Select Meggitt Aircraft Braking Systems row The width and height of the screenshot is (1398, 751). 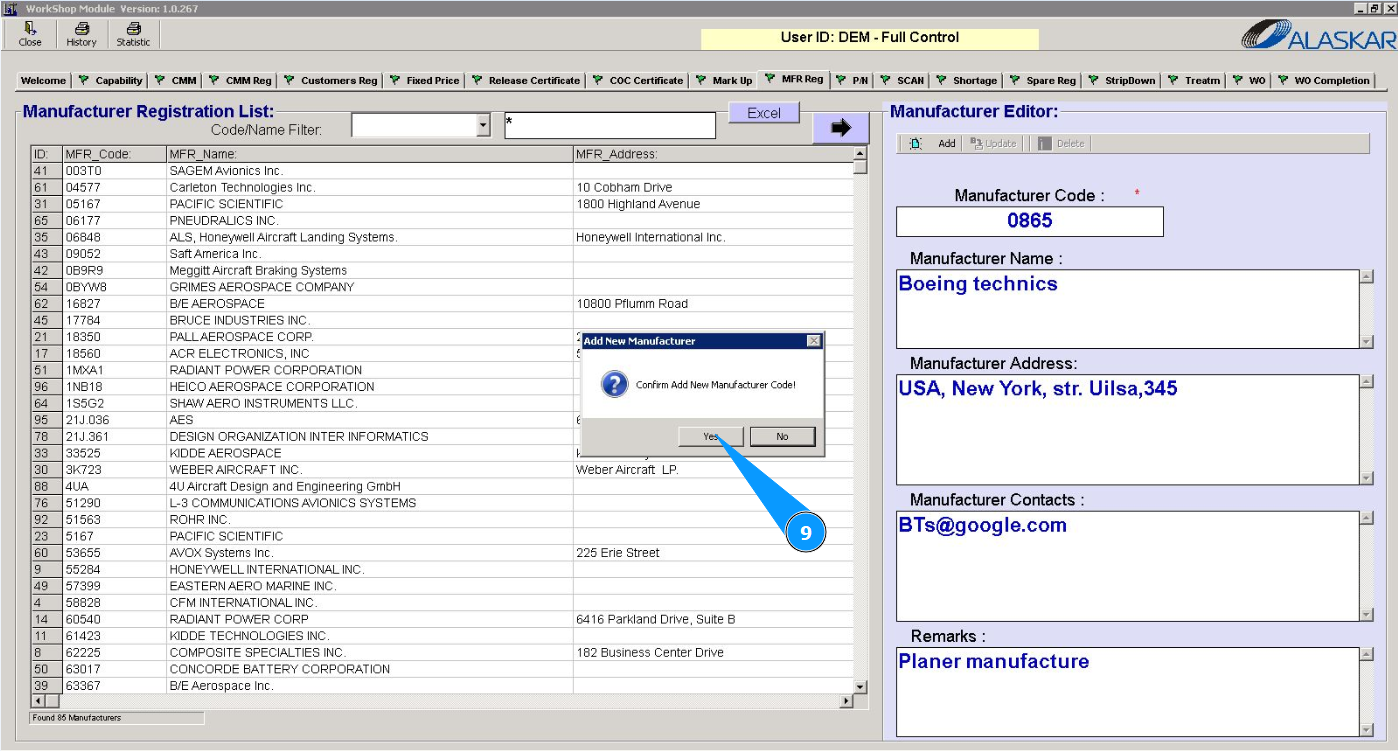pos(442,270)
